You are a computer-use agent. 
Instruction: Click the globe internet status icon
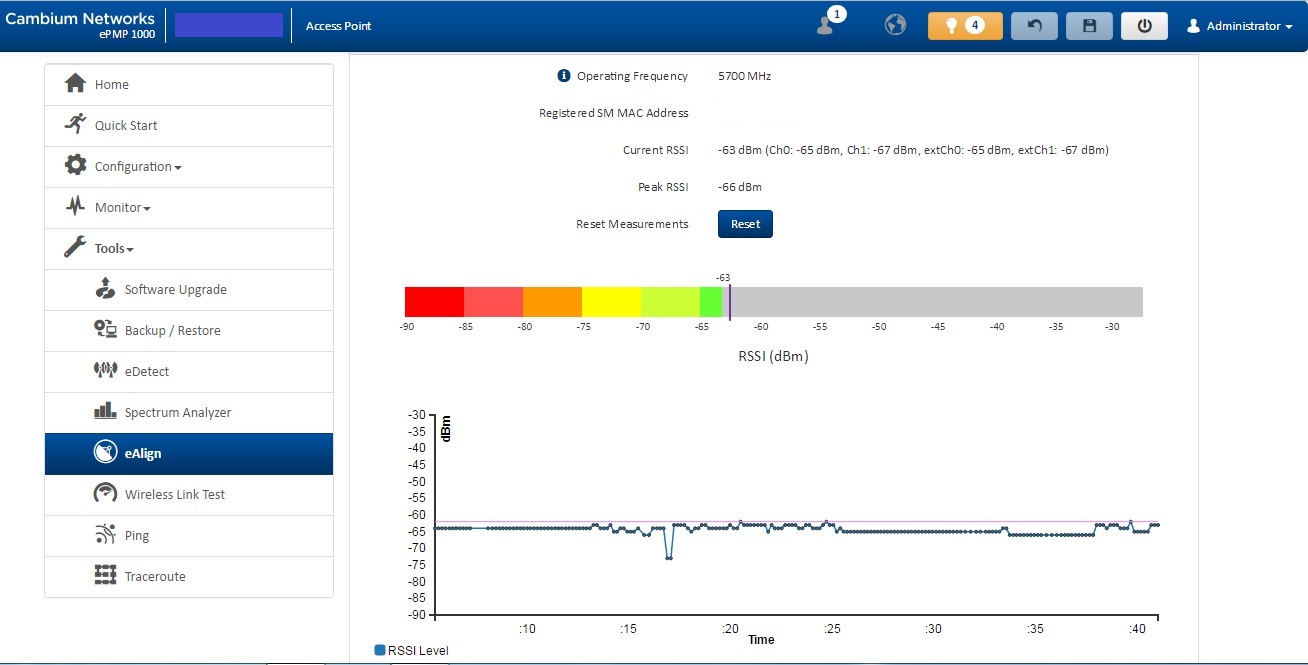point(895,25)
